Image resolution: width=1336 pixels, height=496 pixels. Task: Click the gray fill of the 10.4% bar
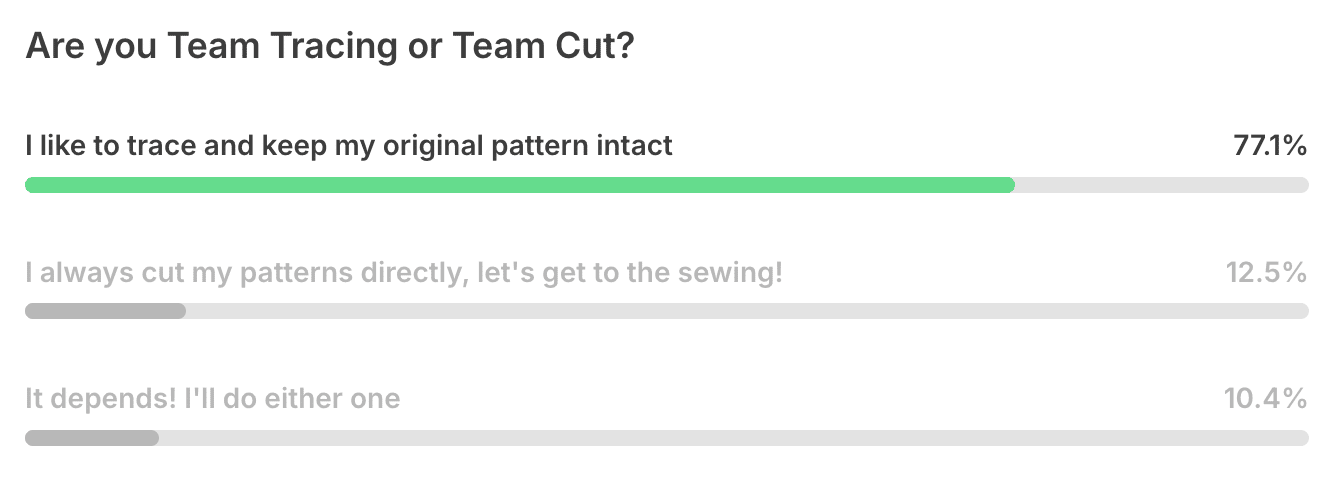click(92, 438)
